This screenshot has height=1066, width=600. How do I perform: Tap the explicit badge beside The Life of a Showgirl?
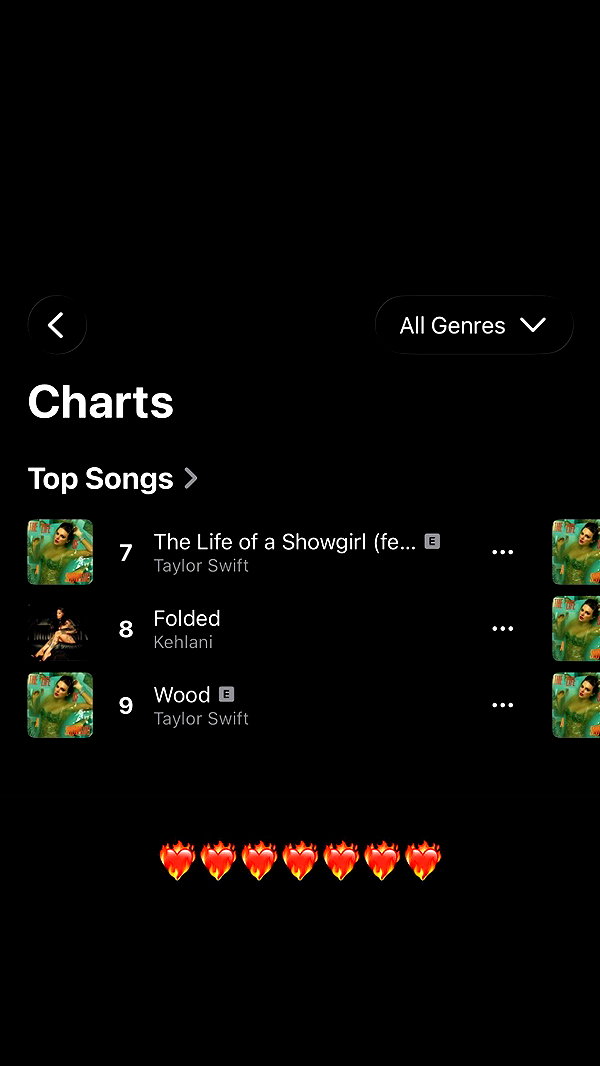coord(432,541)
